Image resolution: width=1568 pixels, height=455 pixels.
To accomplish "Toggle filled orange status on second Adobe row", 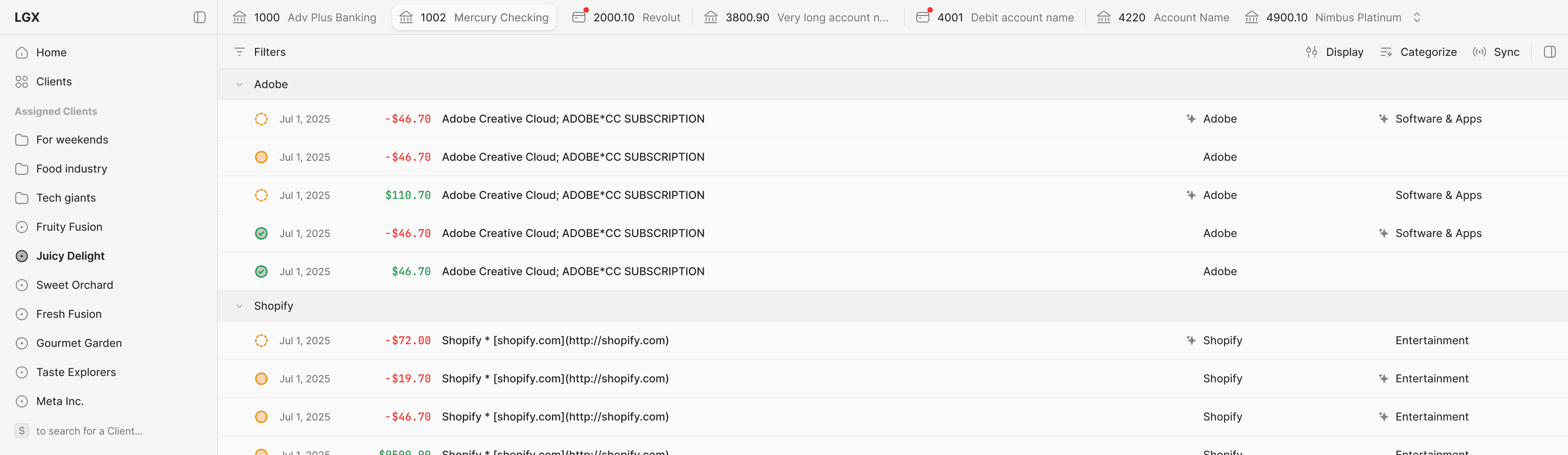I will 261,157.
